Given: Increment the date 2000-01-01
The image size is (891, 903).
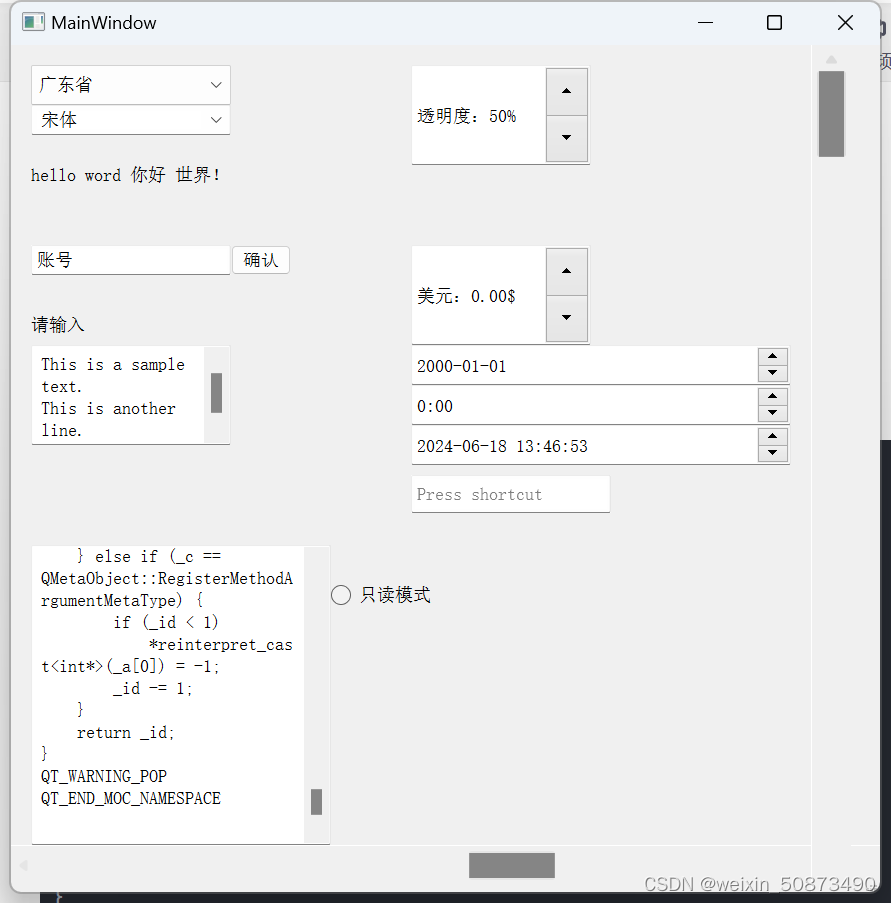Looking at the screenshot, I should 773,358.
